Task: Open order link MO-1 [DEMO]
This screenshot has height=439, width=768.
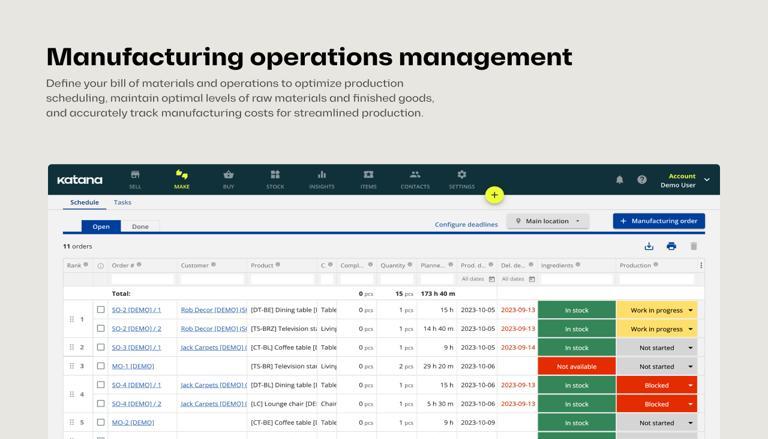Action: [x=133, y=366]
